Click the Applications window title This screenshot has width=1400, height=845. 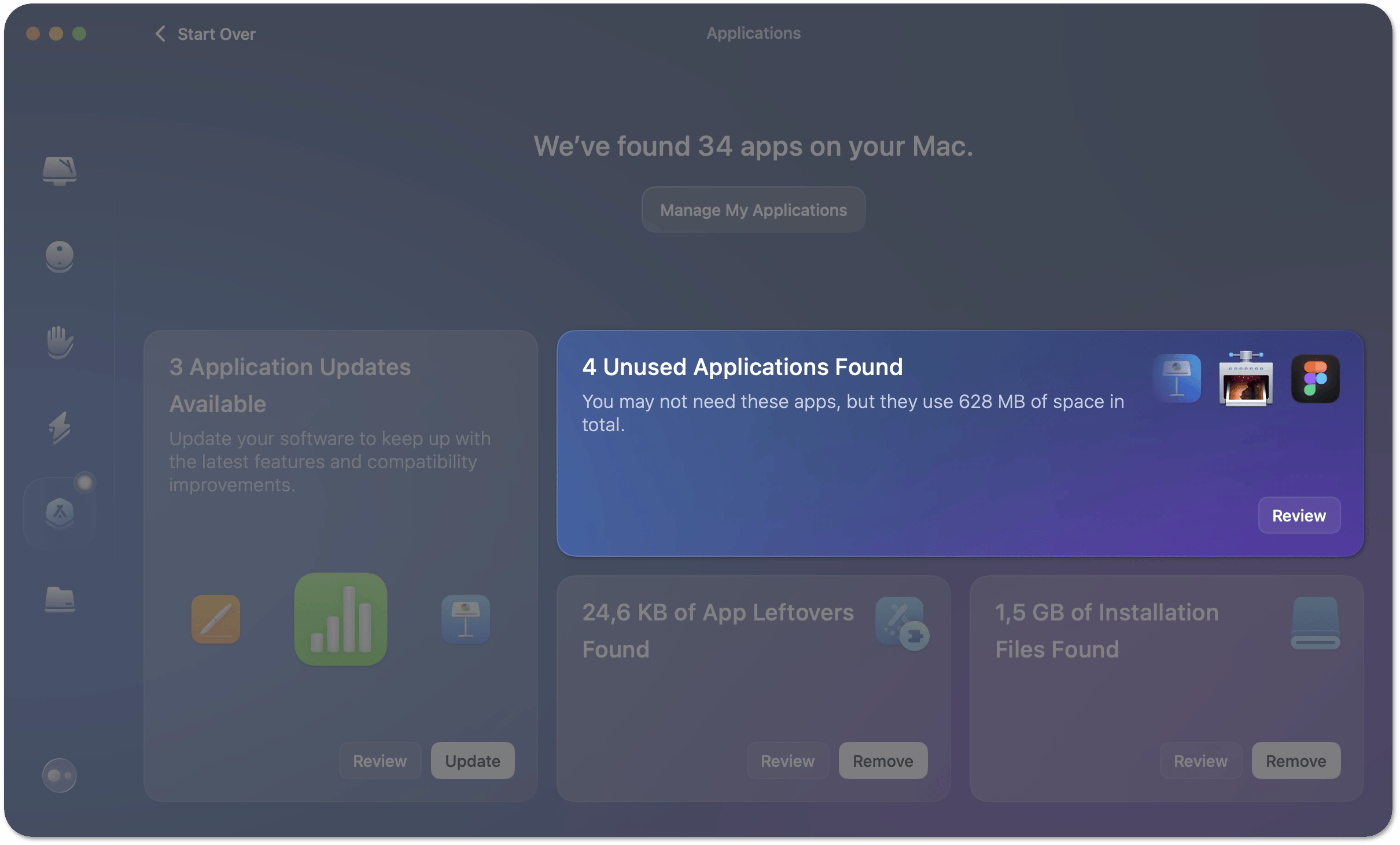tap(753, 33)
